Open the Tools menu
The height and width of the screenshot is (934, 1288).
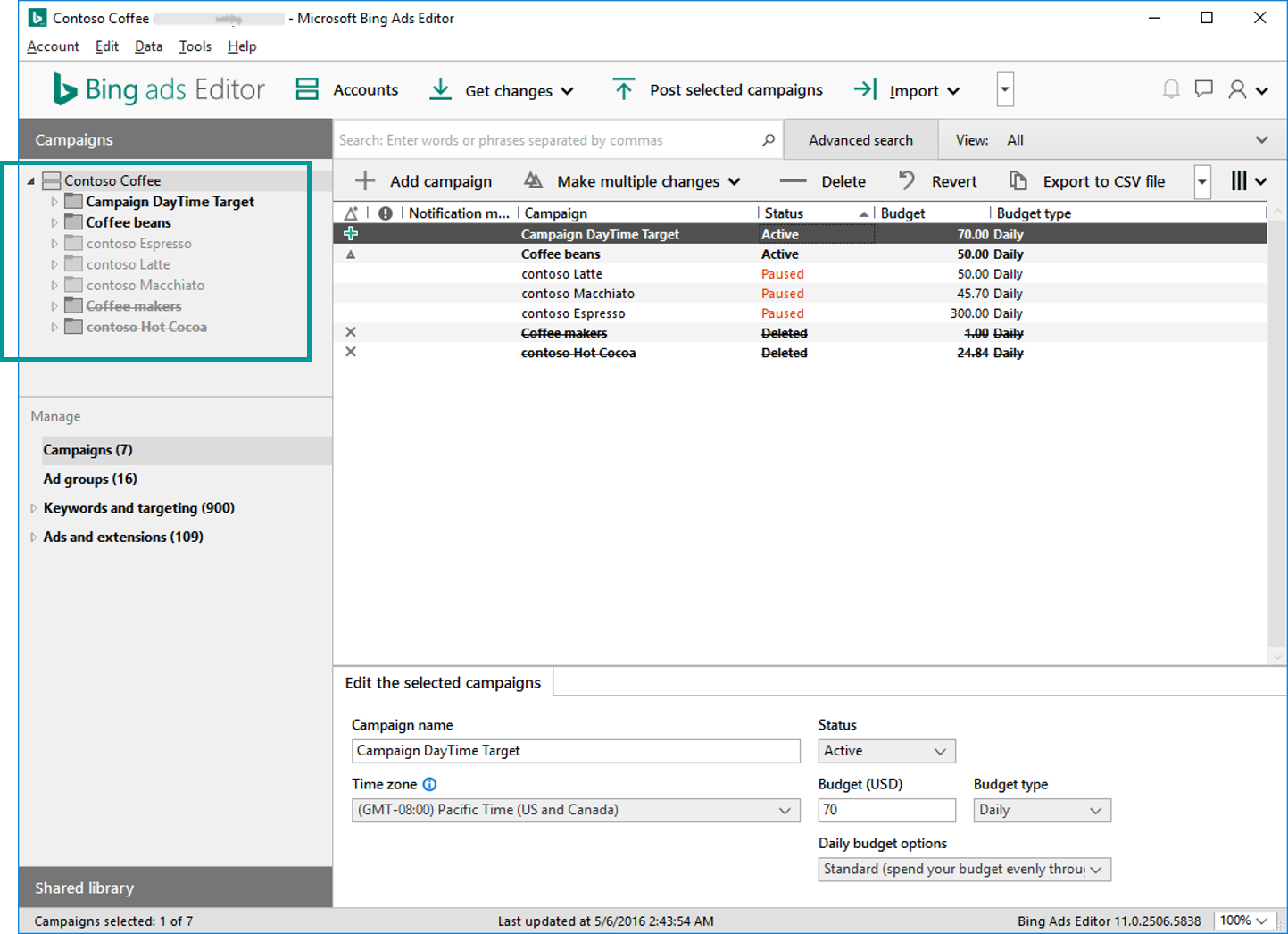click(195, 46)
